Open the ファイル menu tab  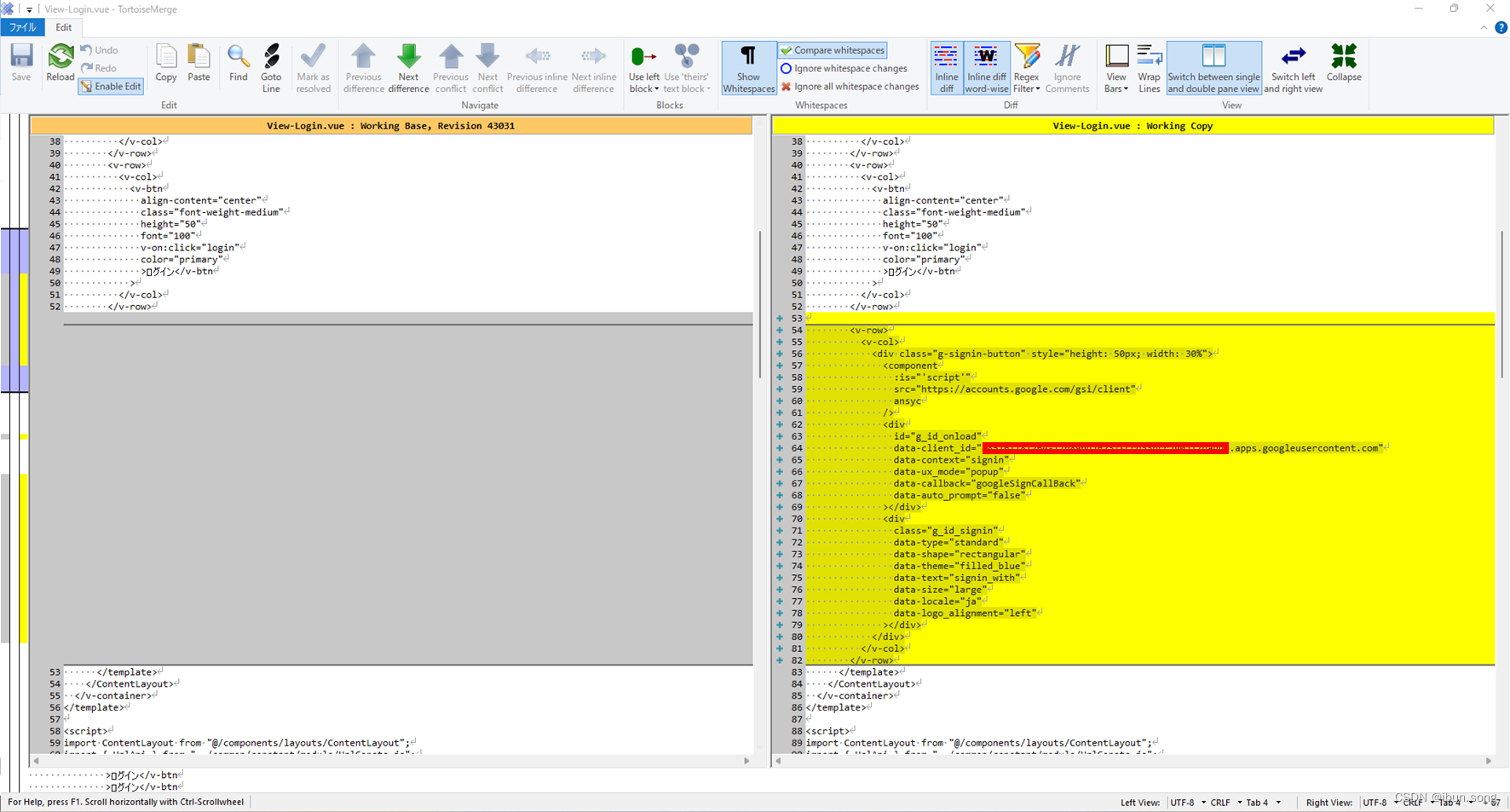(x=23, y=27)
